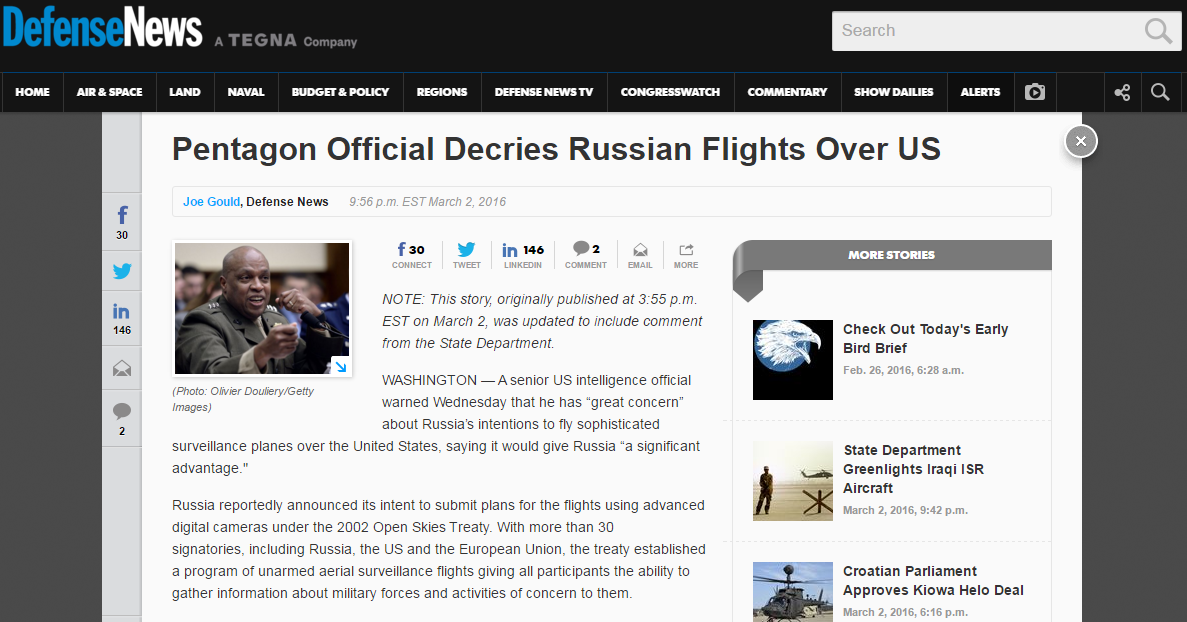The width and height of the screenshot is (1187, 622).
Task: Open the Regions menu
Action: point(442,92)
